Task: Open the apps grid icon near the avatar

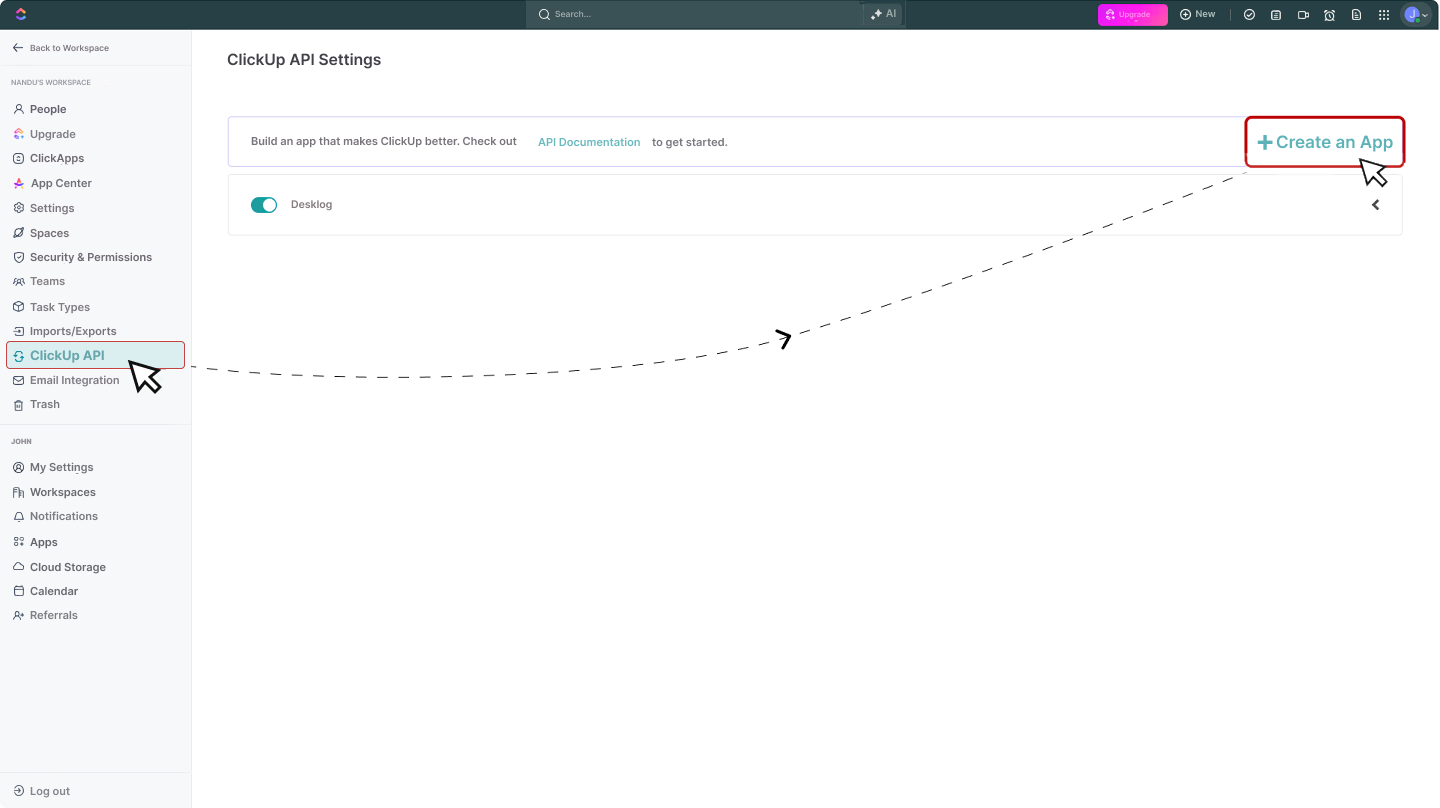Action: [1384, 14]
